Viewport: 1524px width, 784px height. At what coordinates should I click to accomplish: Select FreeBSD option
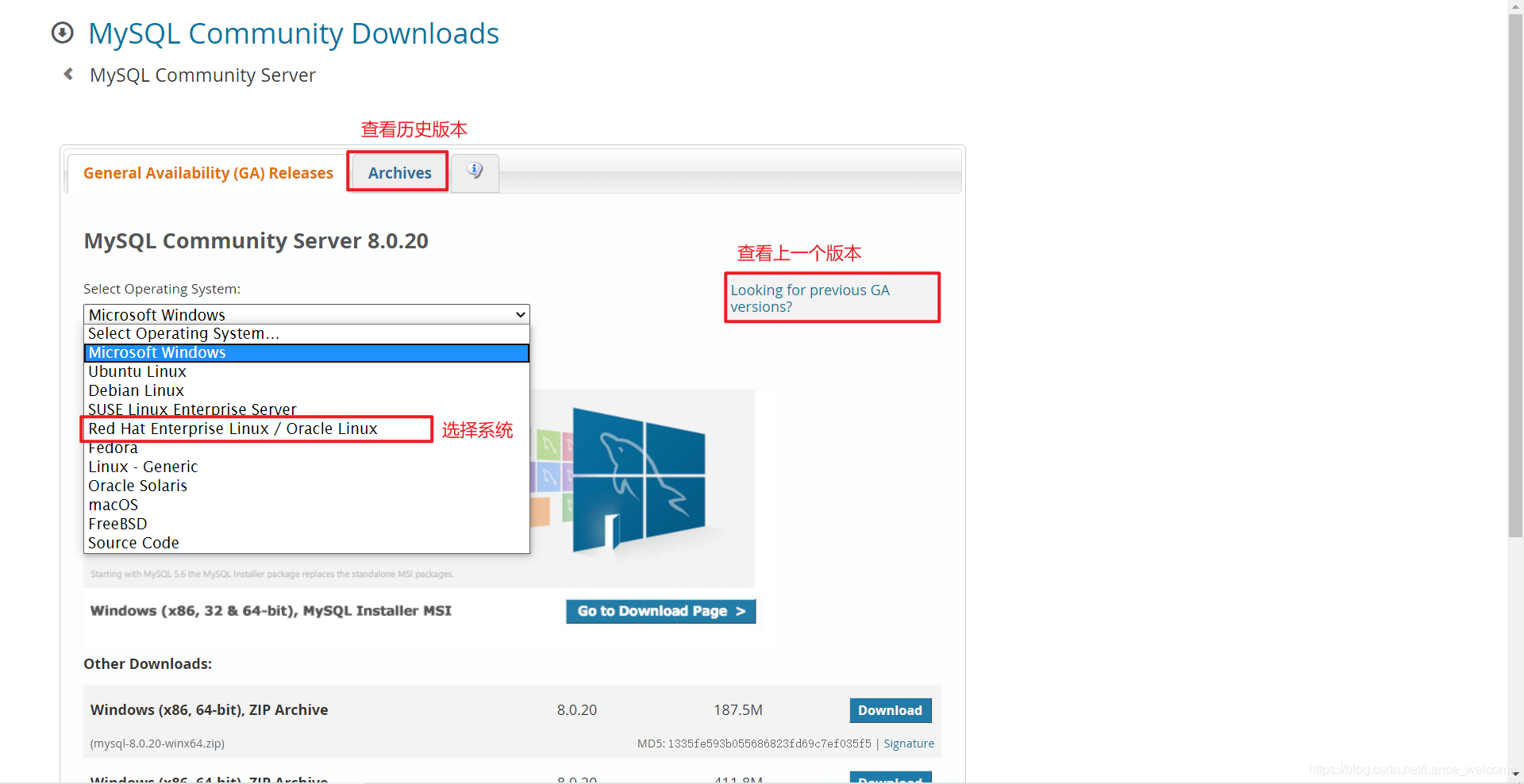tap(306, 524)
